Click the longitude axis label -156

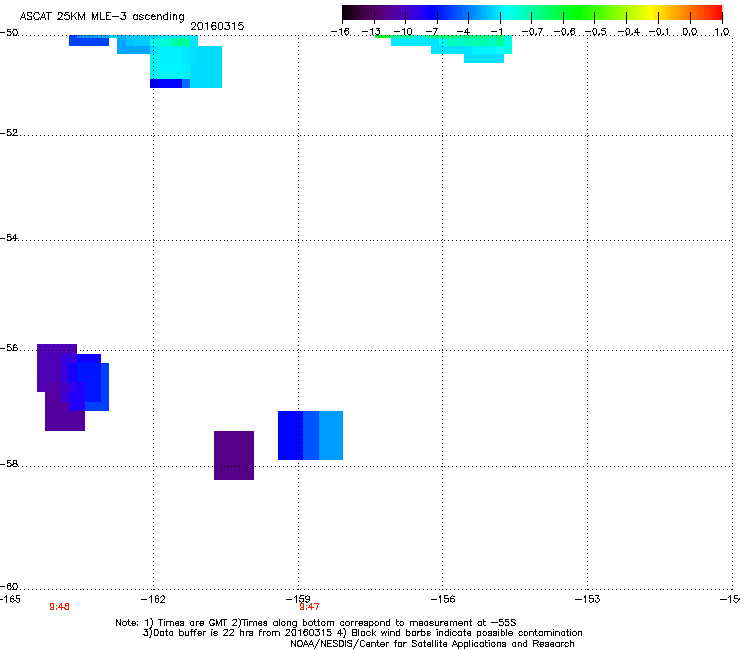point(443,599)
